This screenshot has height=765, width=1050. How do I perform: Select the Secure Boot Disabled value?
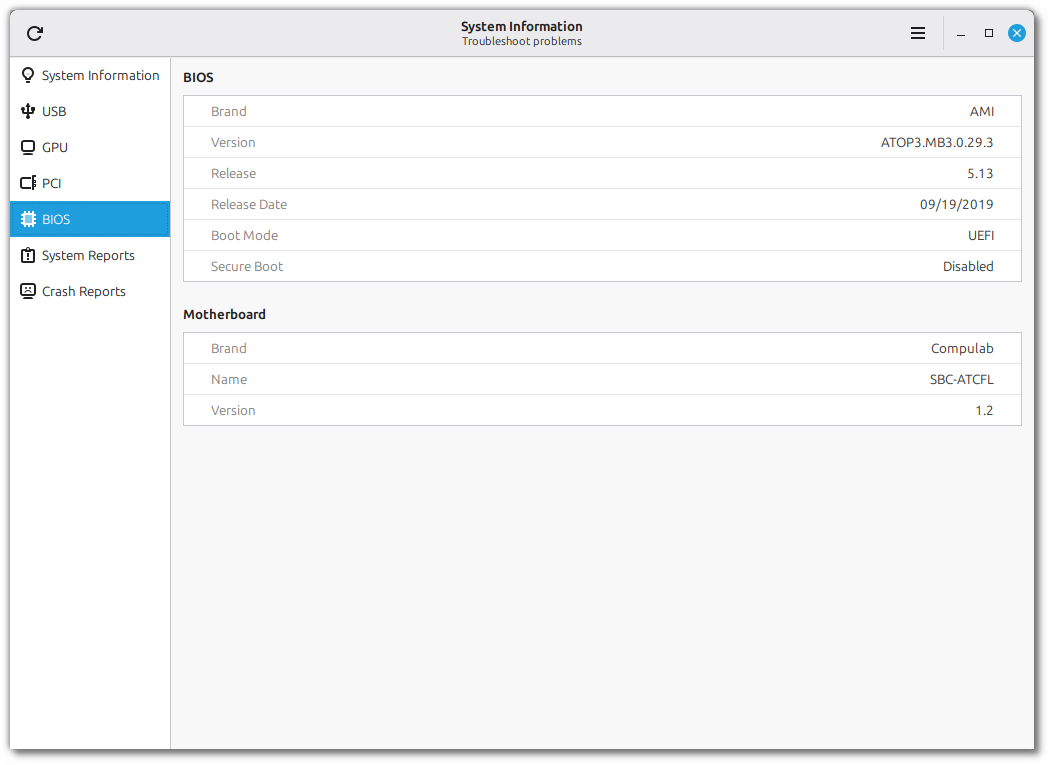[x=967, y=266]
